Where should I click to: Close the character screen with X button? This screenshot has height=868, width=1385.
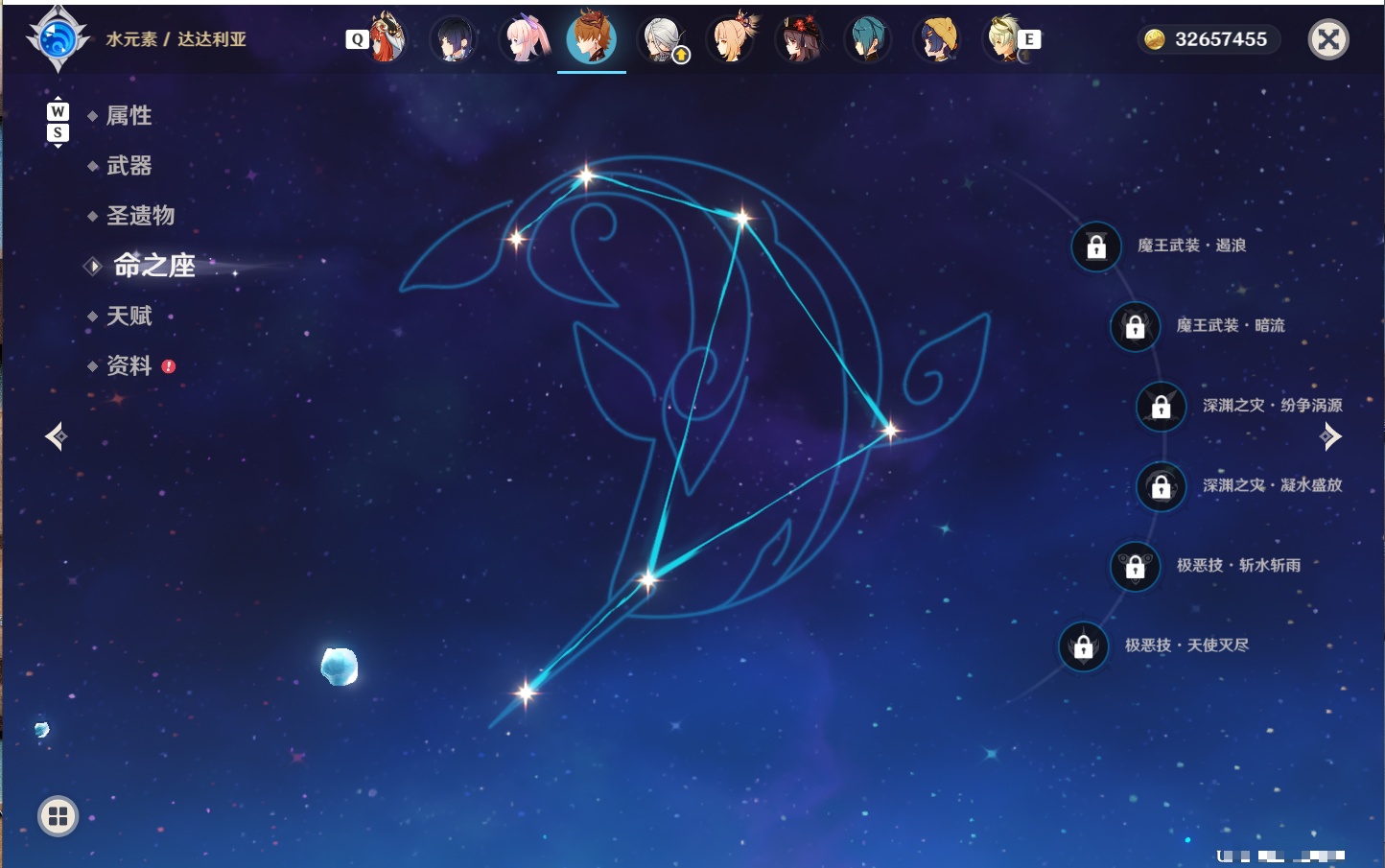[x=1329, y=39]
